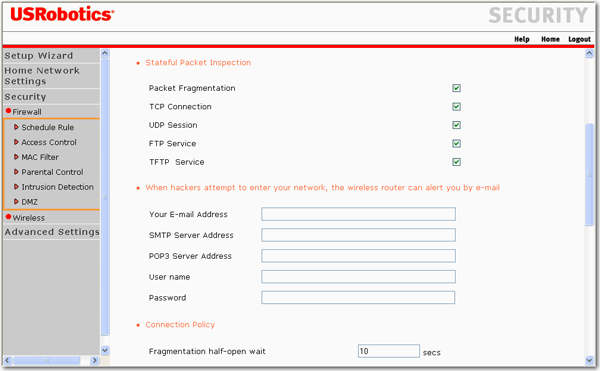This screenshot has width=600, height=371.
Task: Click the SMTP Server Address field
Action: [358, 235]
